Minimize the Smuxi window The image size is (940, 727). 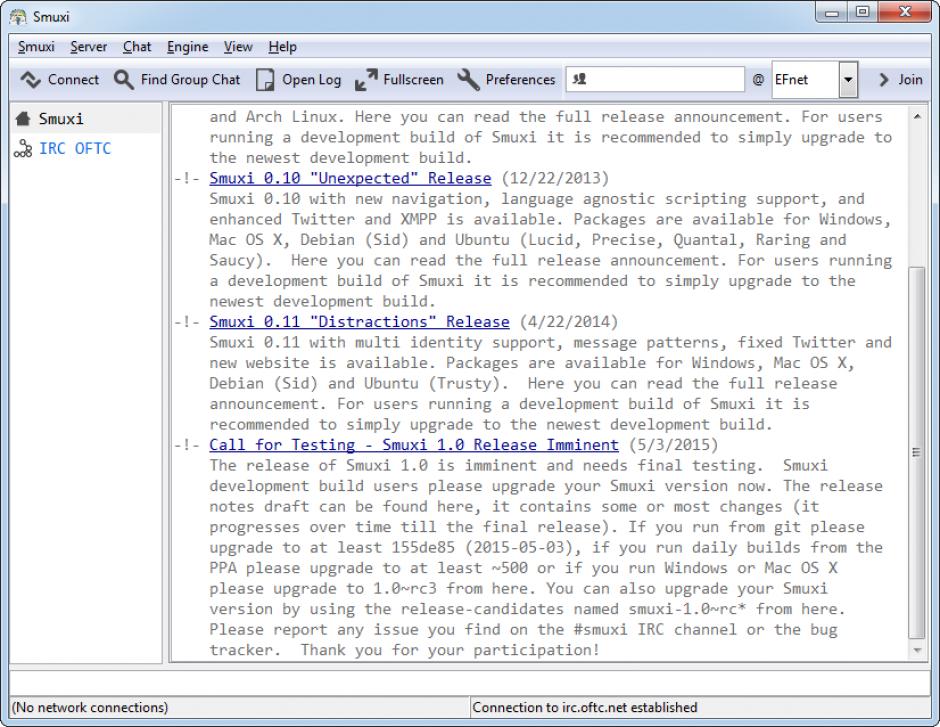click(831, 12)
